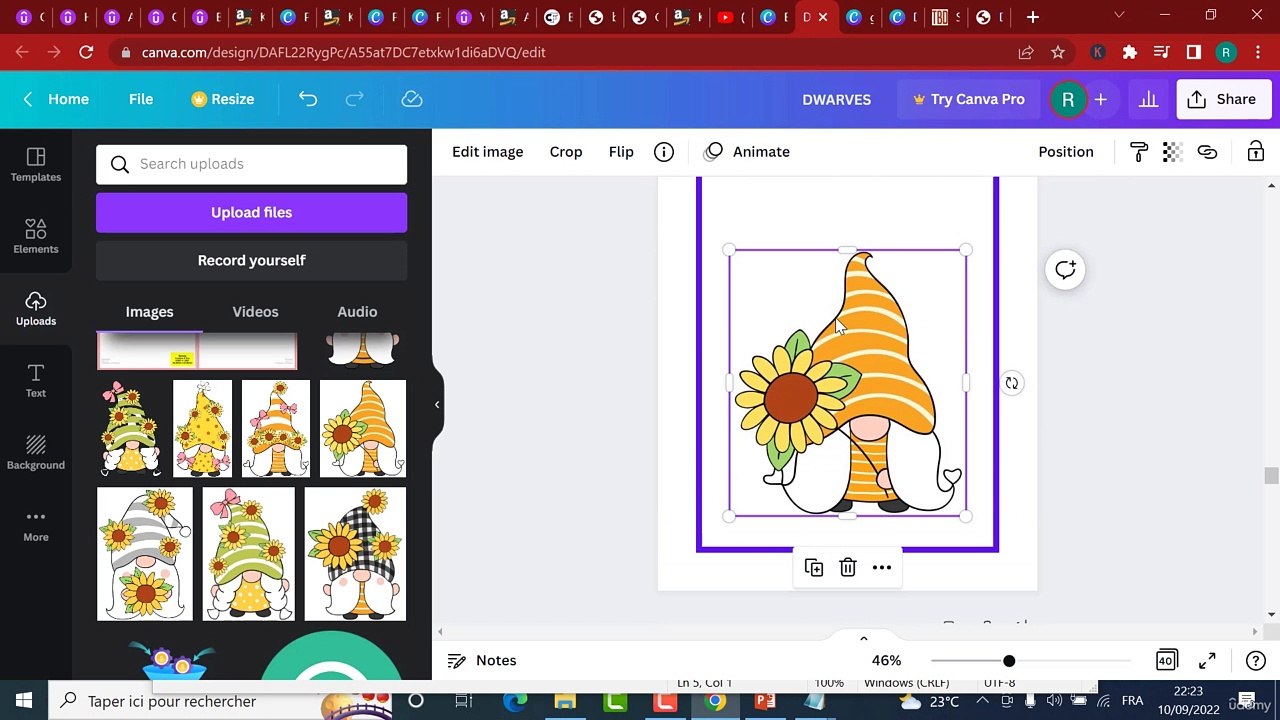Click the DWARVES design title
Screen dimensions: 1280x720
(837, 99)
